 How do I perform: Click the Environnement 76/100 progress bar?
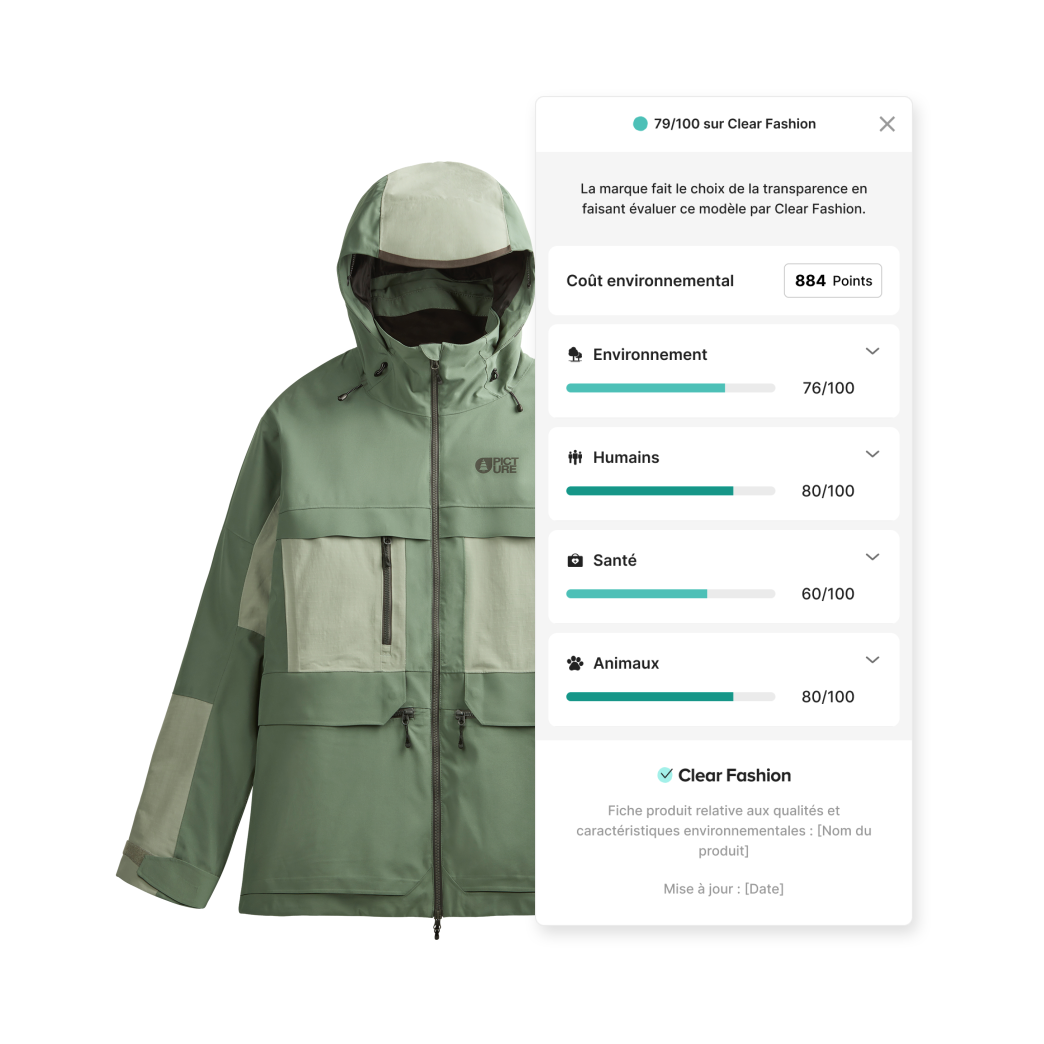pyautogui.click(x=670, y=388)
